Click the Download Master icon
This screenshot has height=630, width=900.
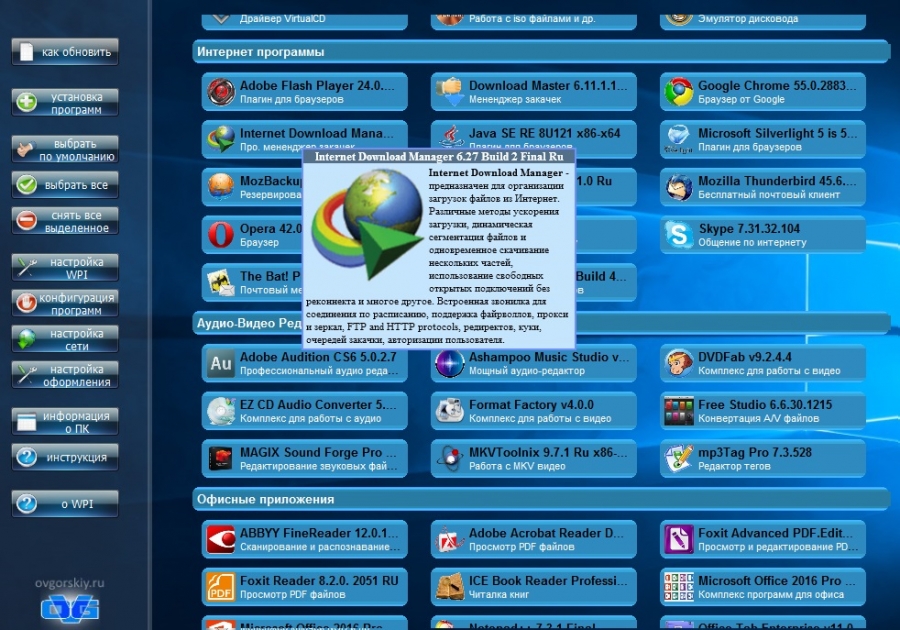point(449,92)
